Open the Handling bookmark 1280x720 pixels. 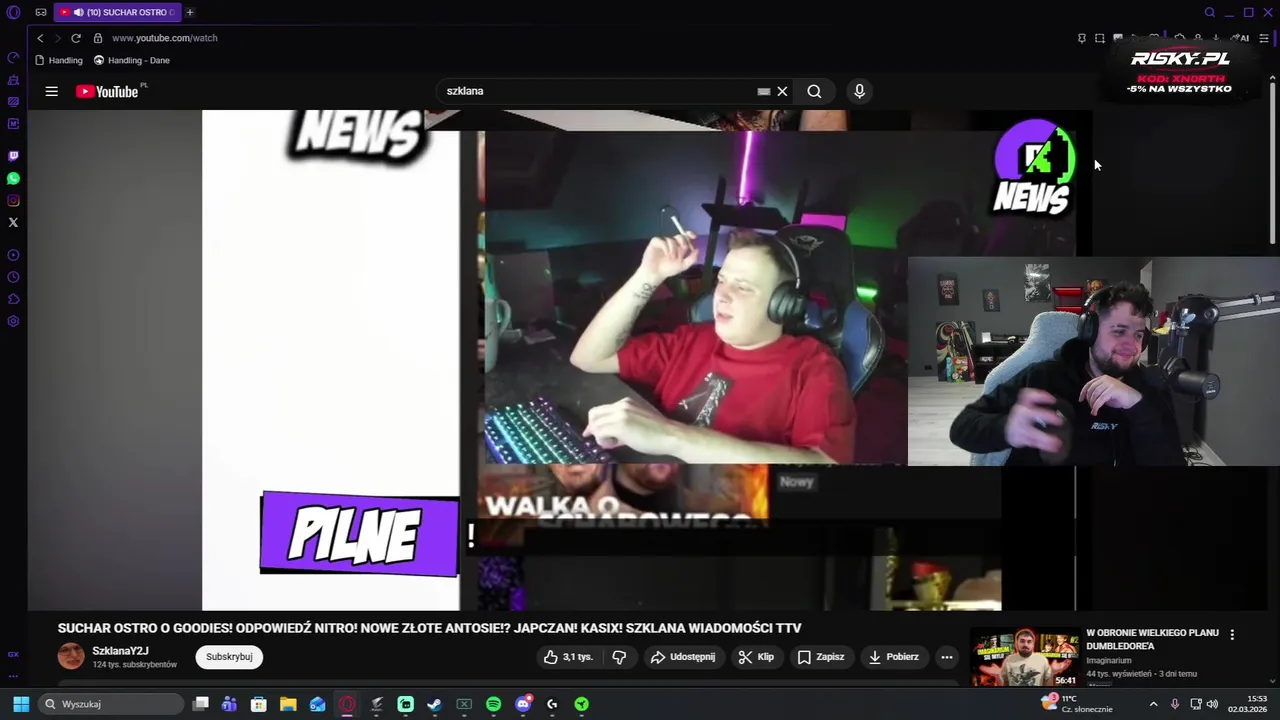click(x=59, y=60)
